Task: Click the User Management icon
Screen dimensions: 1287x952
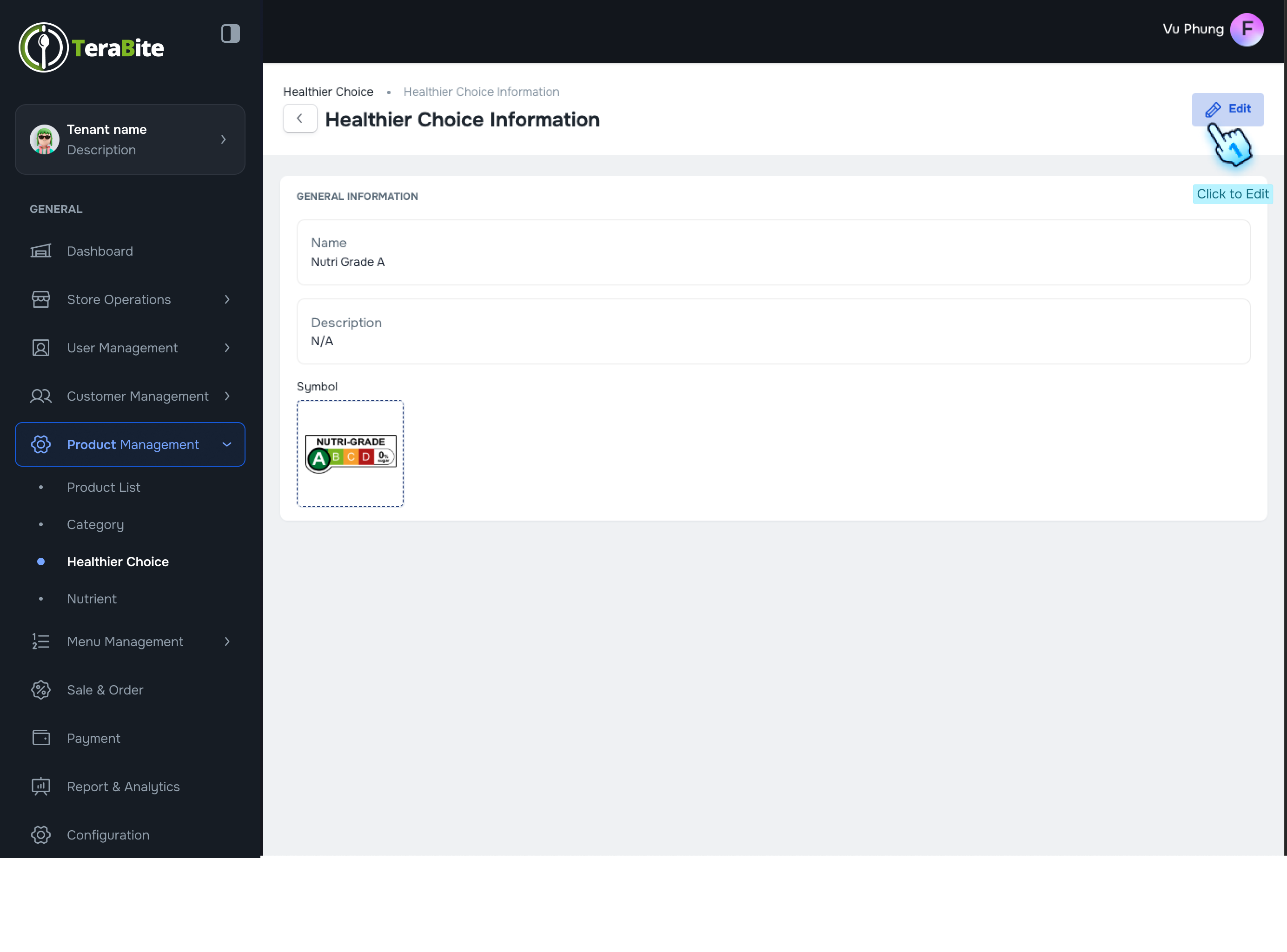Action: coord(41,348)
